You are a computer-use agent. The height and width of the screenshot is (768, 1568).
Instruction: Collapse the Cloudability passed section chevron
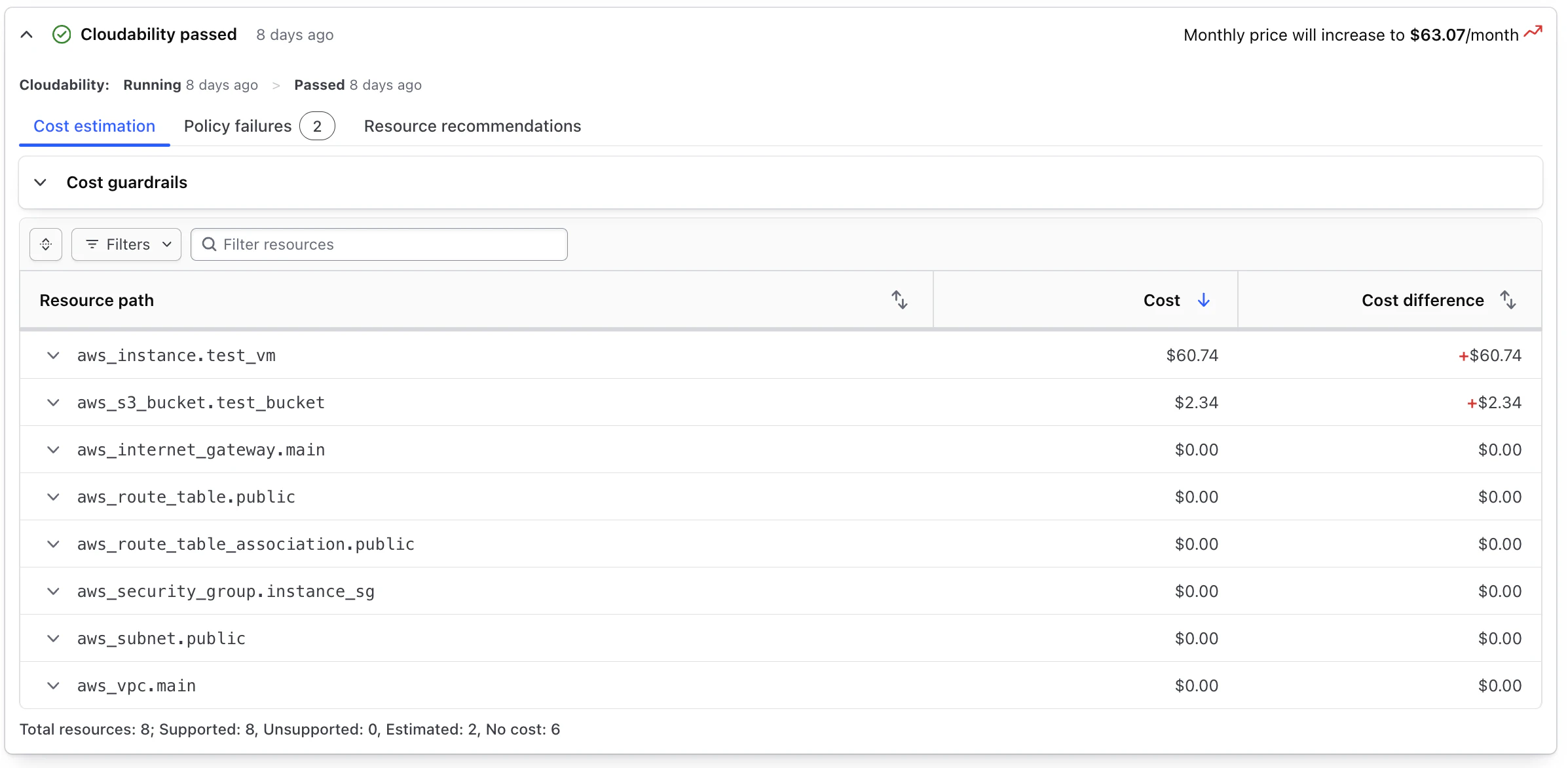(x=27, y=35)
